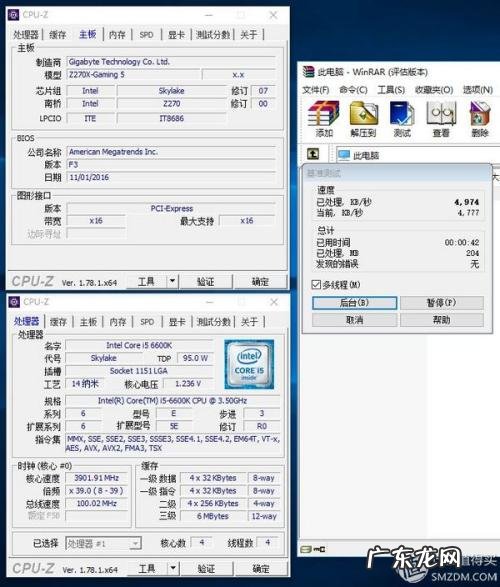Click 确定 button in lower CPU-Z window
The height and width of the screenshot is (587, 500).
261,569
